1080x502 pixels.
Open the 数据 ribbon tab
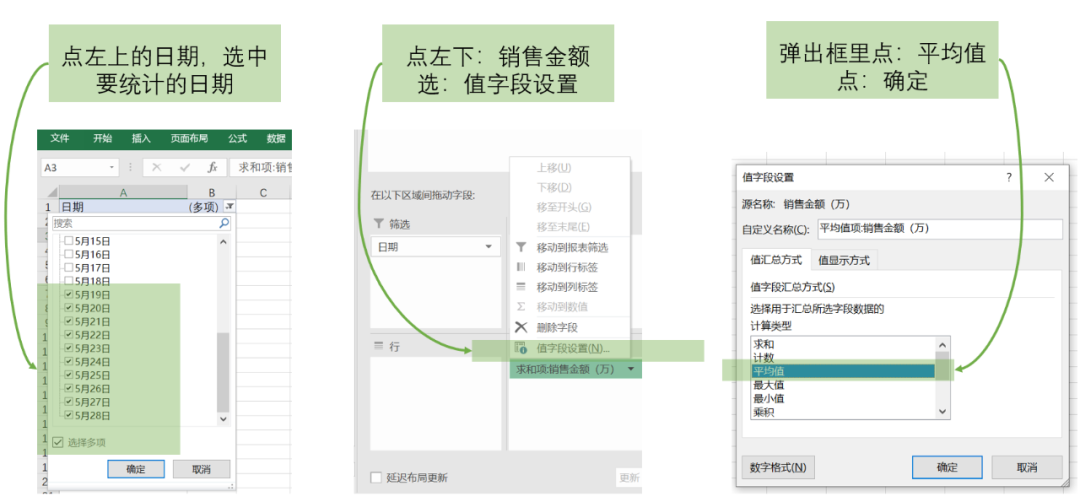pos(276,138)
